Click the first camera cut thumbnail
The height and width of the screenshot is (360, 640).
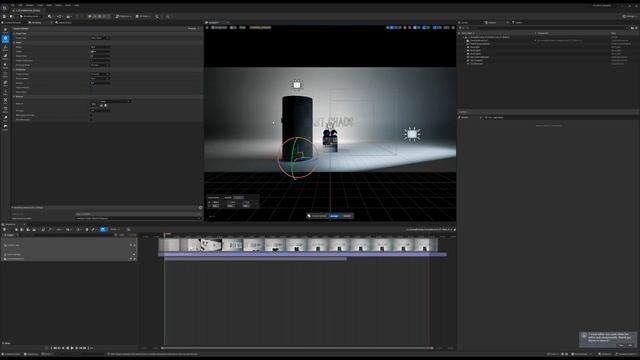click(169, 245)
